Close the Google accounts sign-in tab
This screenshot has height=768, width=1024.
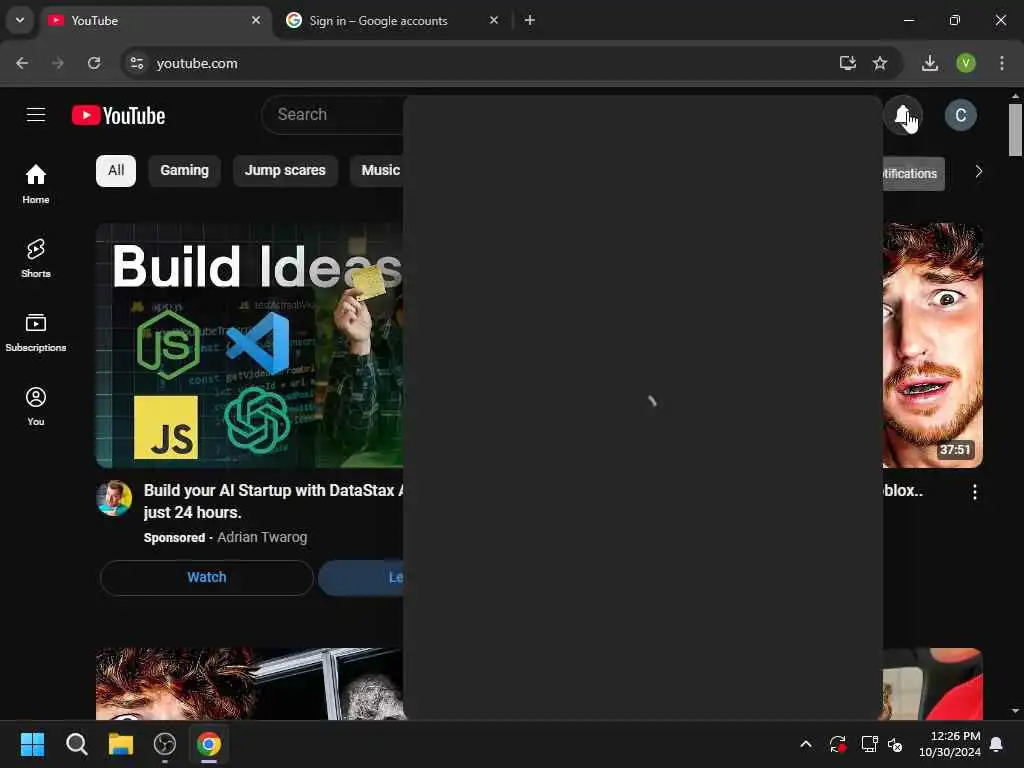point(494,20)
